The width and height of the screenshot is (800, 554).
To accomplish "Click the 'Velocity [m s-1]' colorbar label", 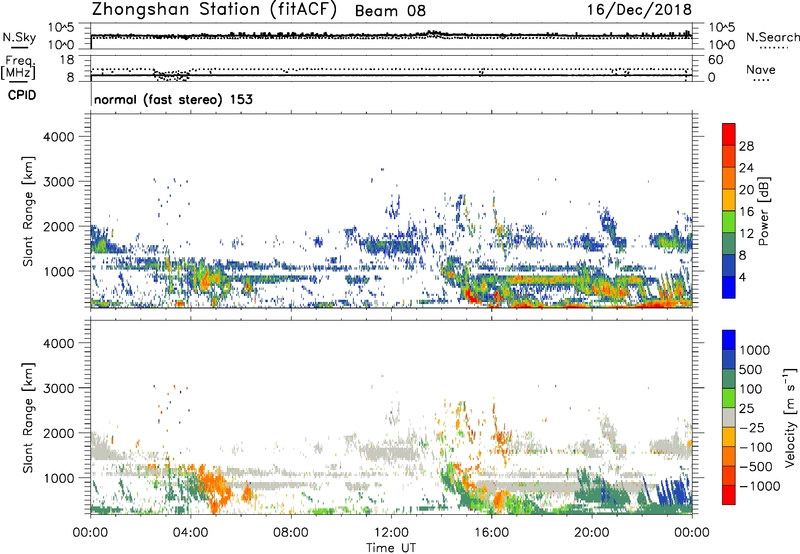I will coord(790,417).
